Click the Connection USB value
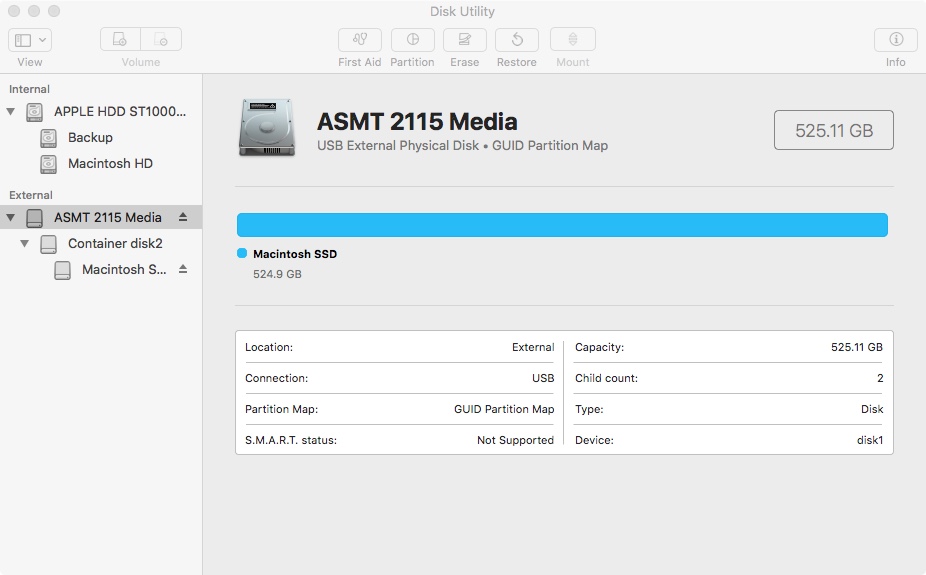Viewport: 926px width, 575px height. pos(543,378)
